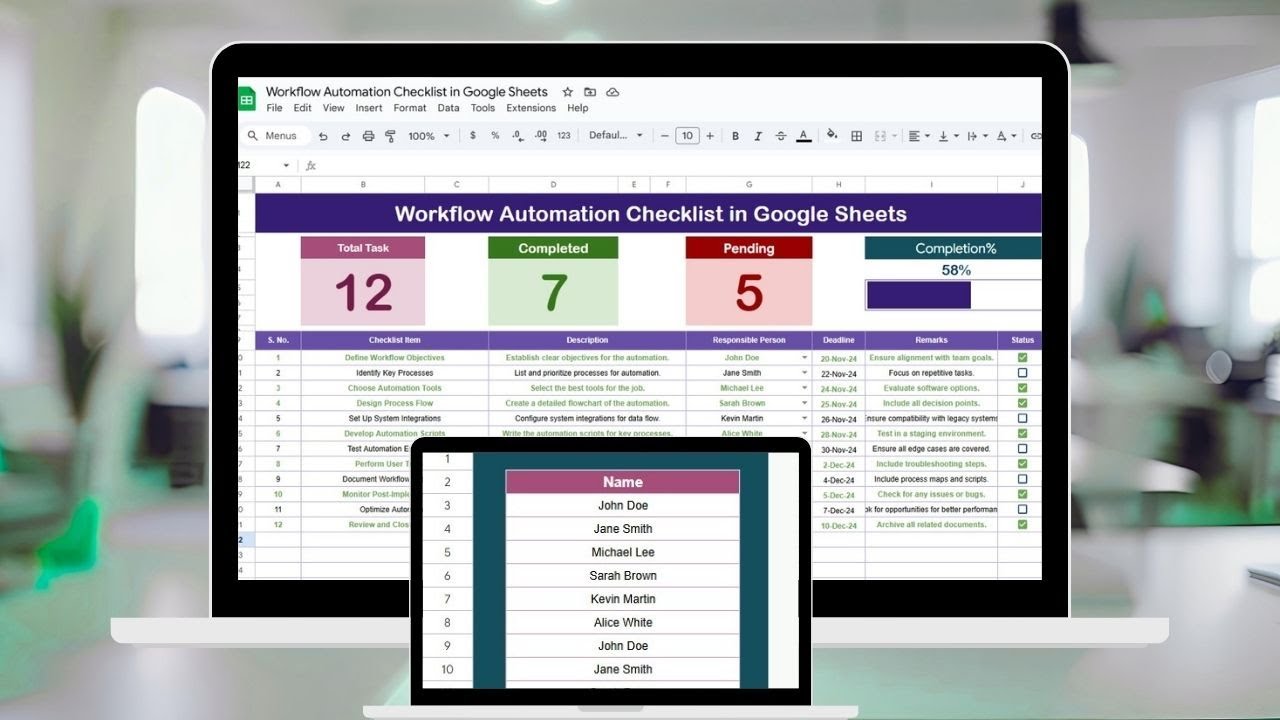Toggle Status checkbox for 2-Dec-24 row

click(x=1022, y=464)
